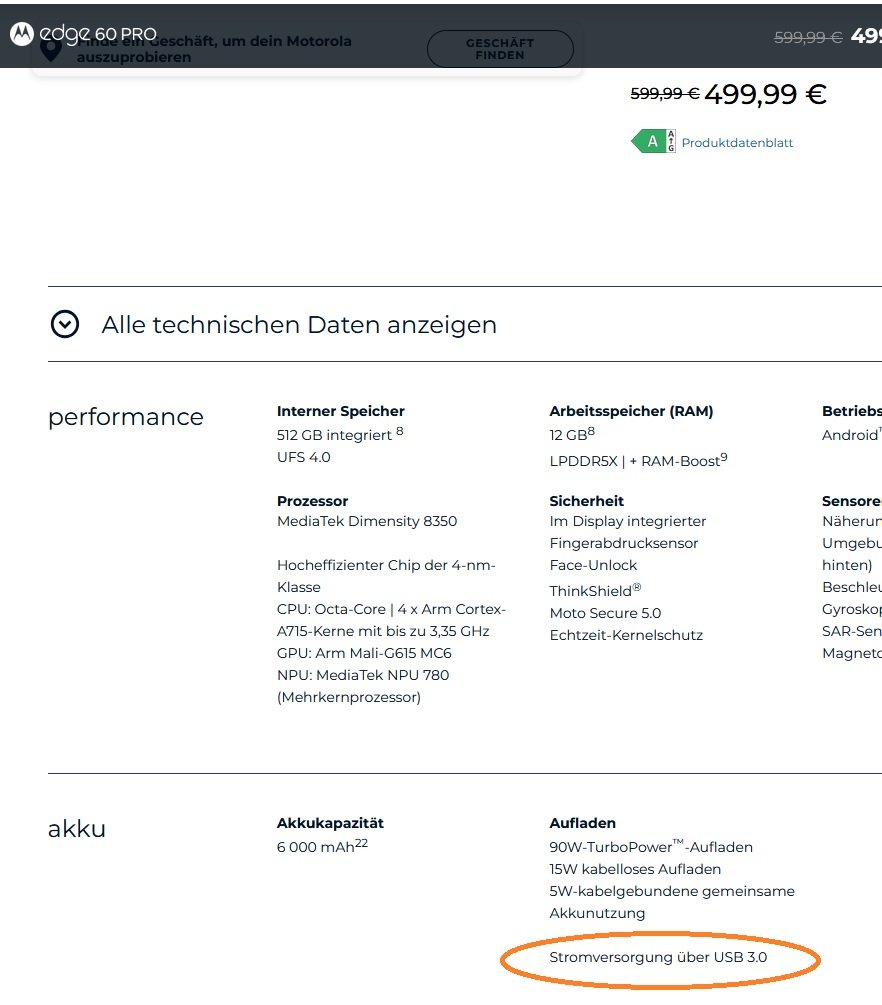Screen dimensions: 882x1005
Task: Click the energy label A icon
Action: coord(653,141)
